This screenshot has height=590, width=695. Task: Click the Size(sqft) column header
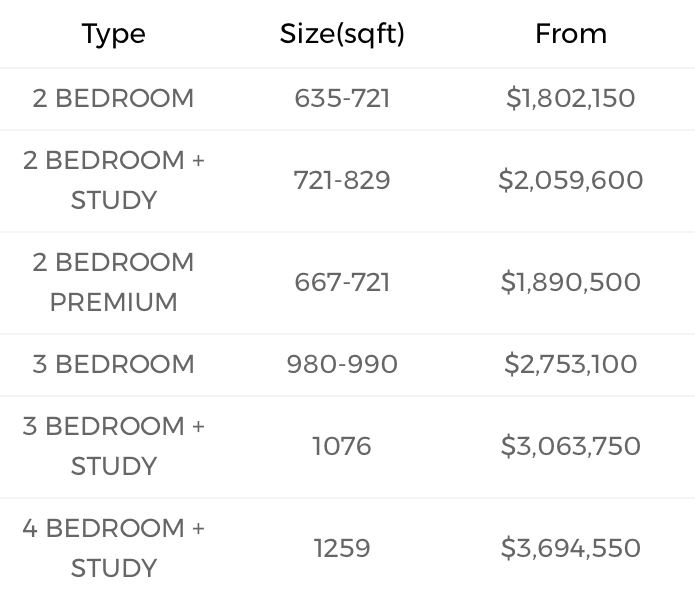342,34
